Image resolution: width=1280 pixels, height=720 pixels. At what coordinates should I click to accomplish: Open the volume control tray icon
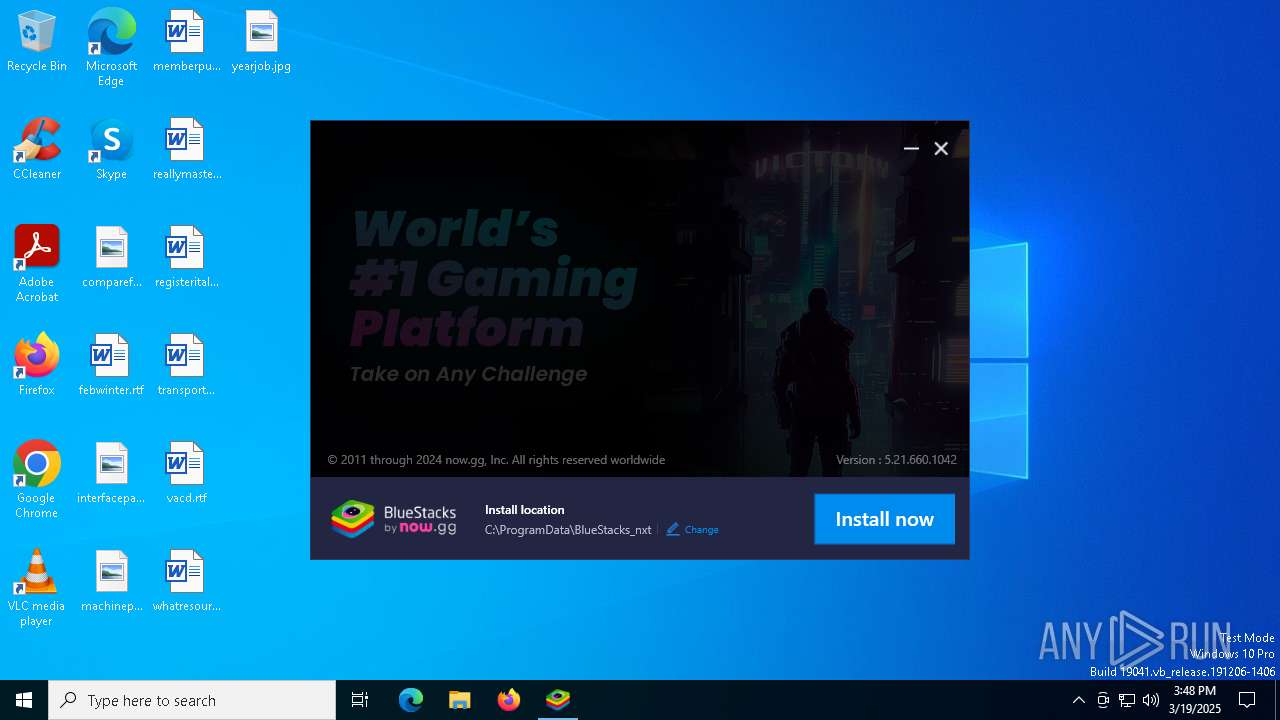point(1151,700)
